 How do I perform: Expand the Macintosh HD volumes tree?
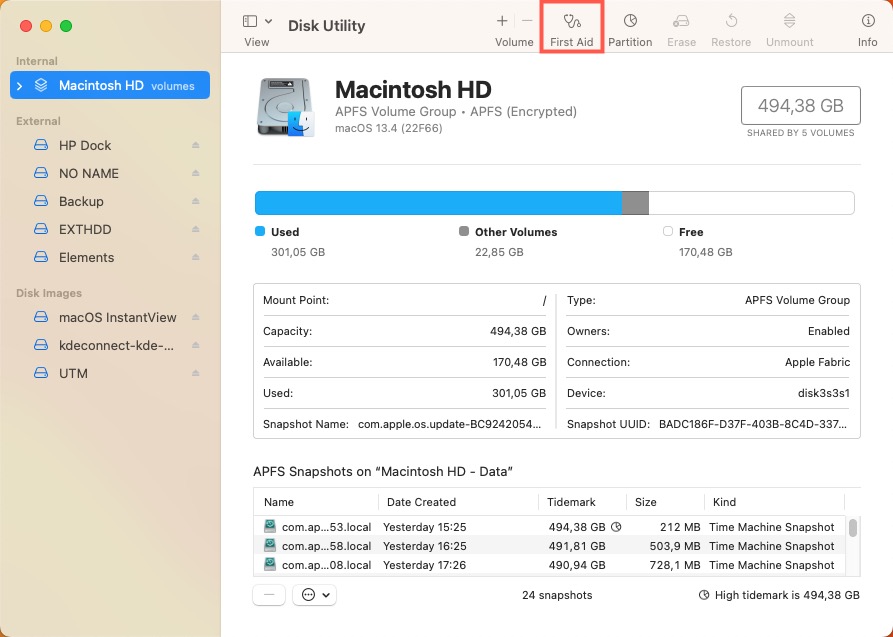pos(20,86)
